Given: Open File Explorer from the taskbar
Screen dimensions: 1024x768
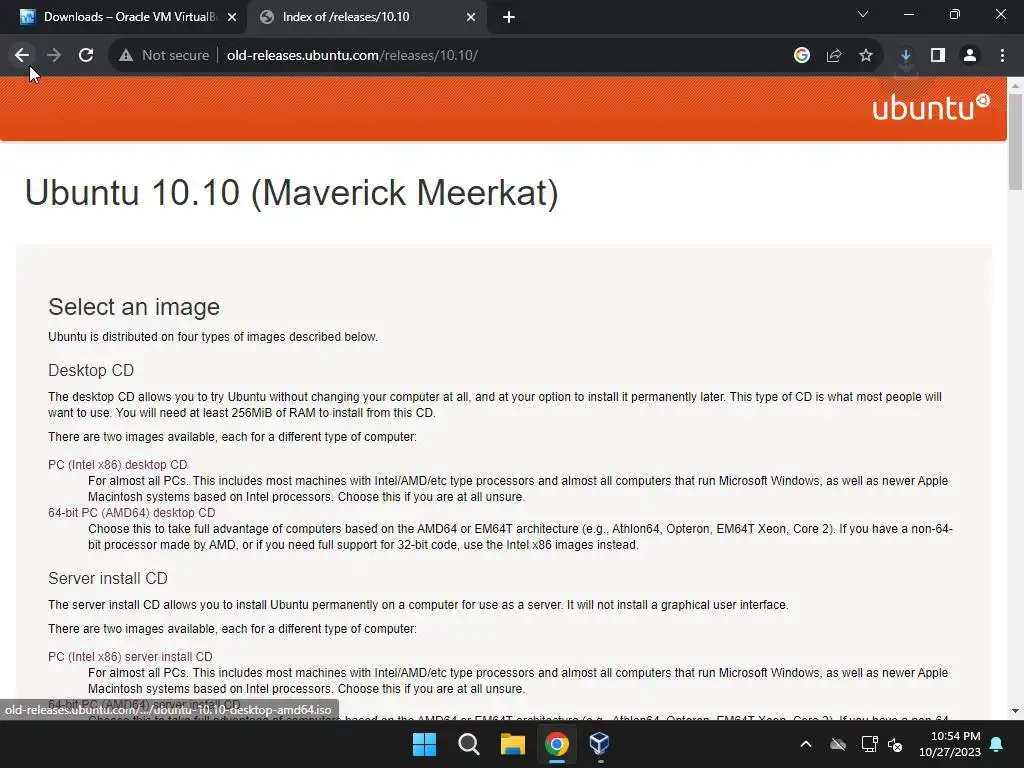Looking at the screenshot, I should (513, 744).
